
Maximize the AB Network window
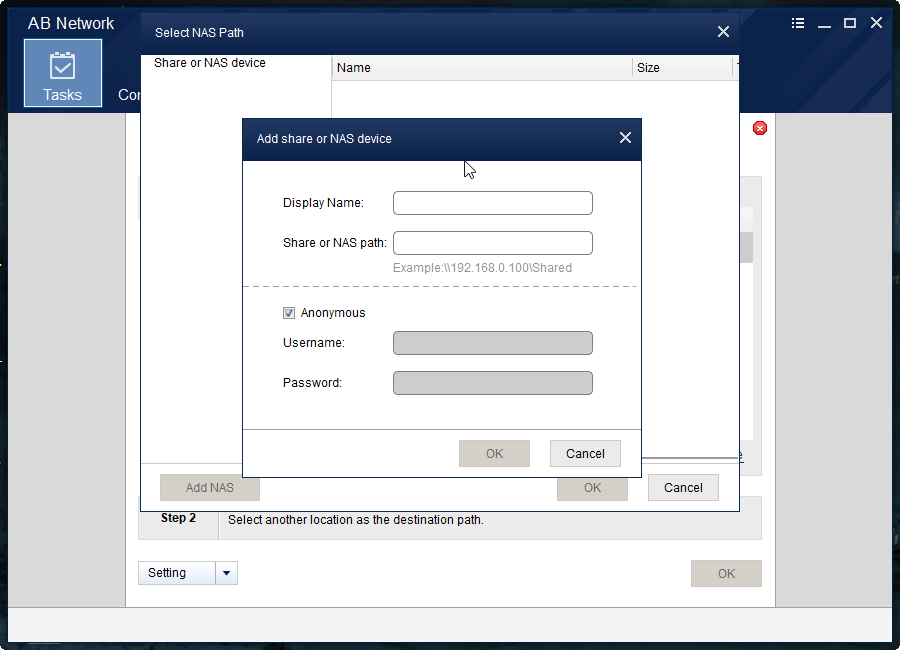click(850, 23)
